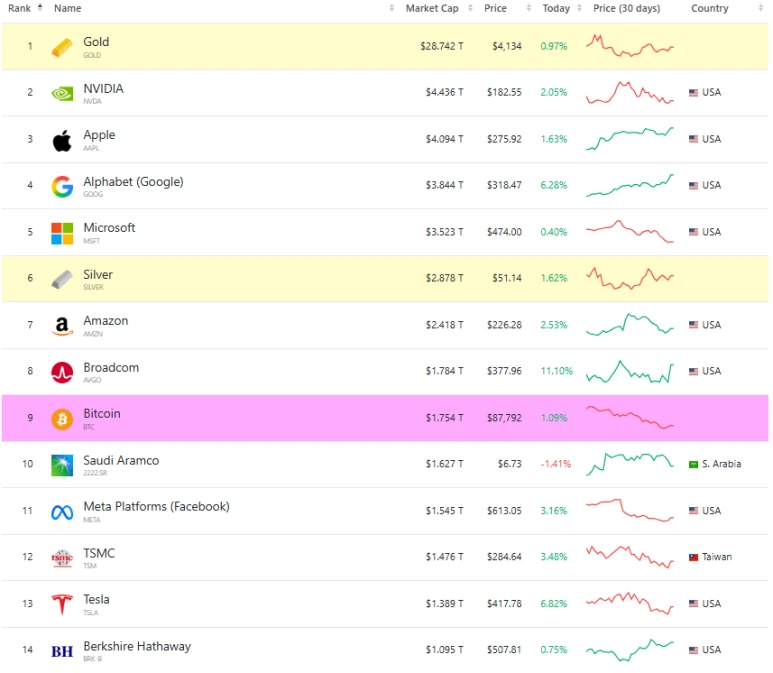Click the Berkshire Hathaway BH logo
This screenshot has width=773, height=673.
(62, 651)
